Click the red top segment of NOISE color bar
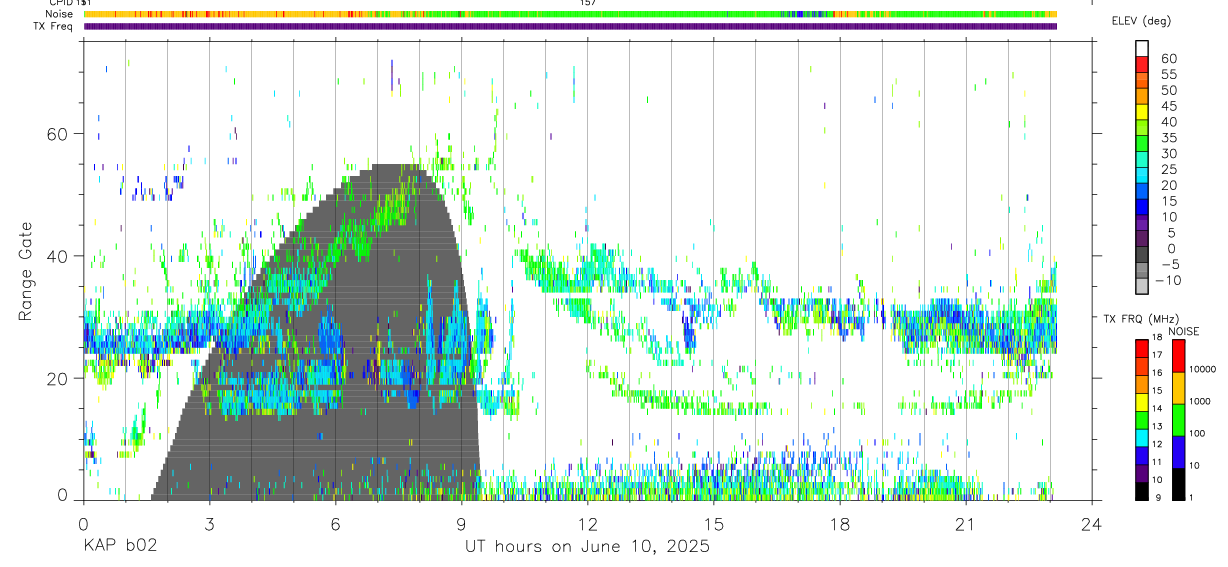1228x567 pixels. (x=1179, y=356)
